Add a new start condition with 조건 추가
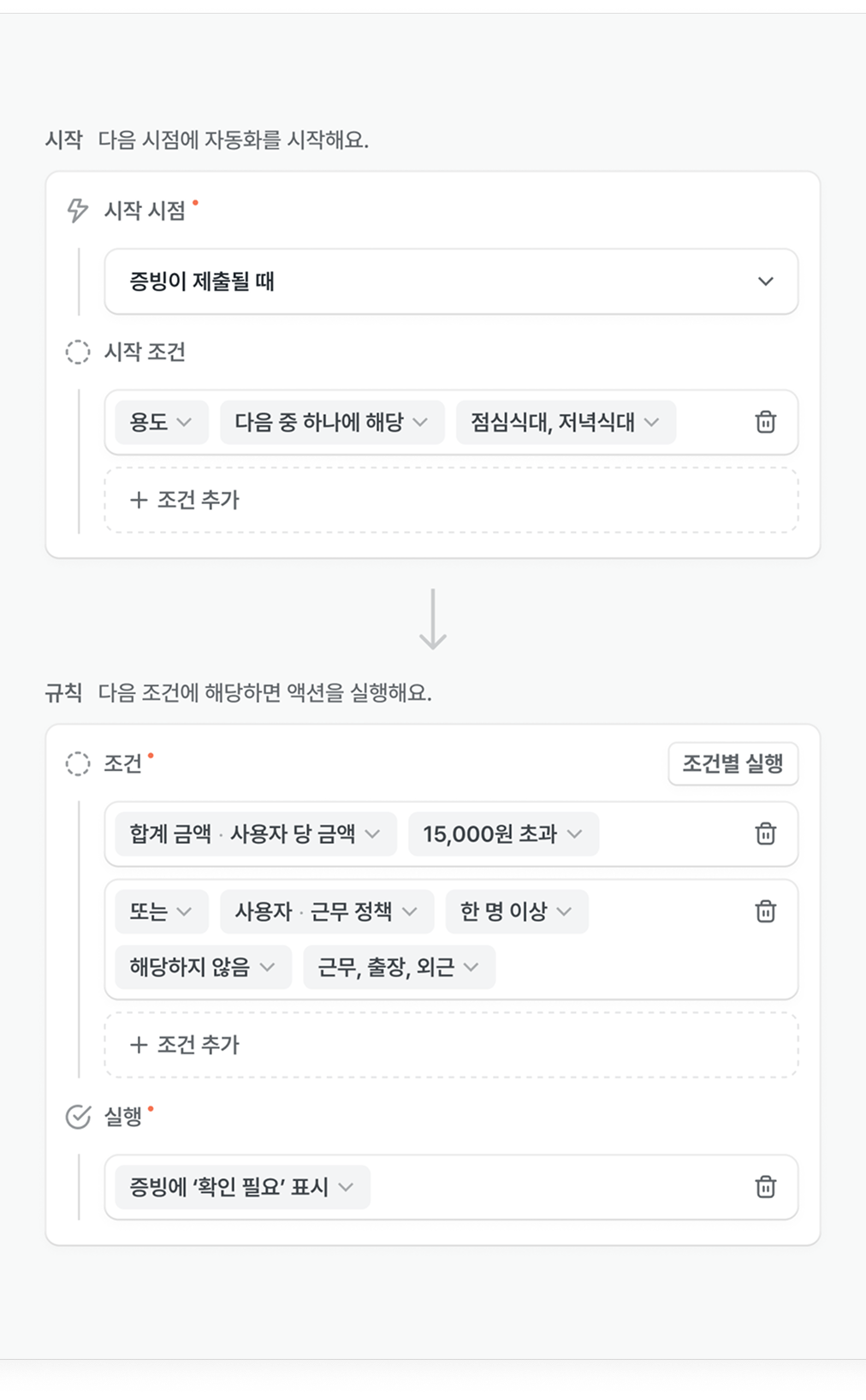The image size is (866, 1400). 451,500
